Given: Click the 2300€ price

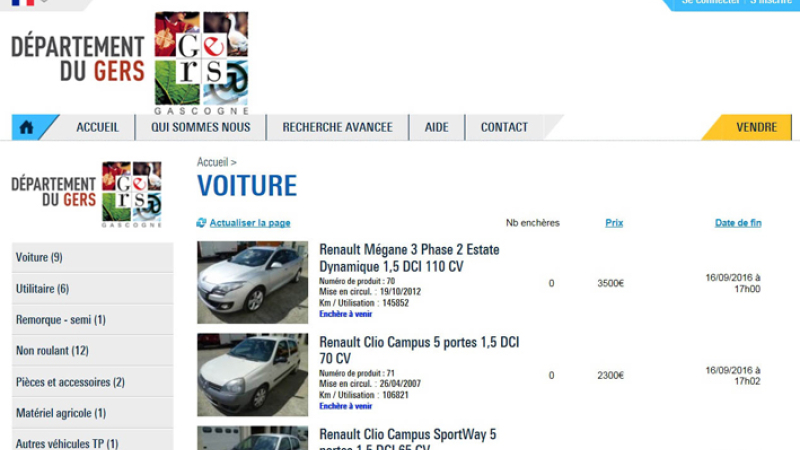Looking at the screenshot, I should 611,376.
